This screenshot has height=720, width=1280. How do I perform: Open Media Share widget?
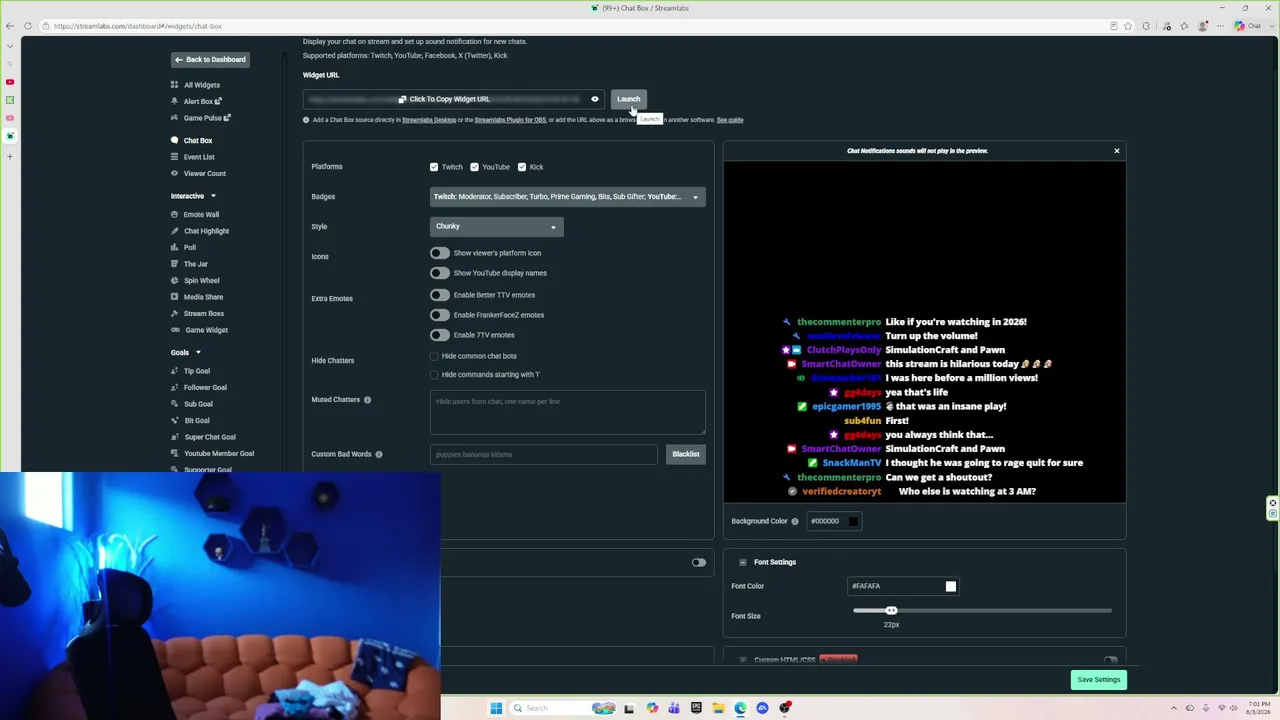[203, 297]
